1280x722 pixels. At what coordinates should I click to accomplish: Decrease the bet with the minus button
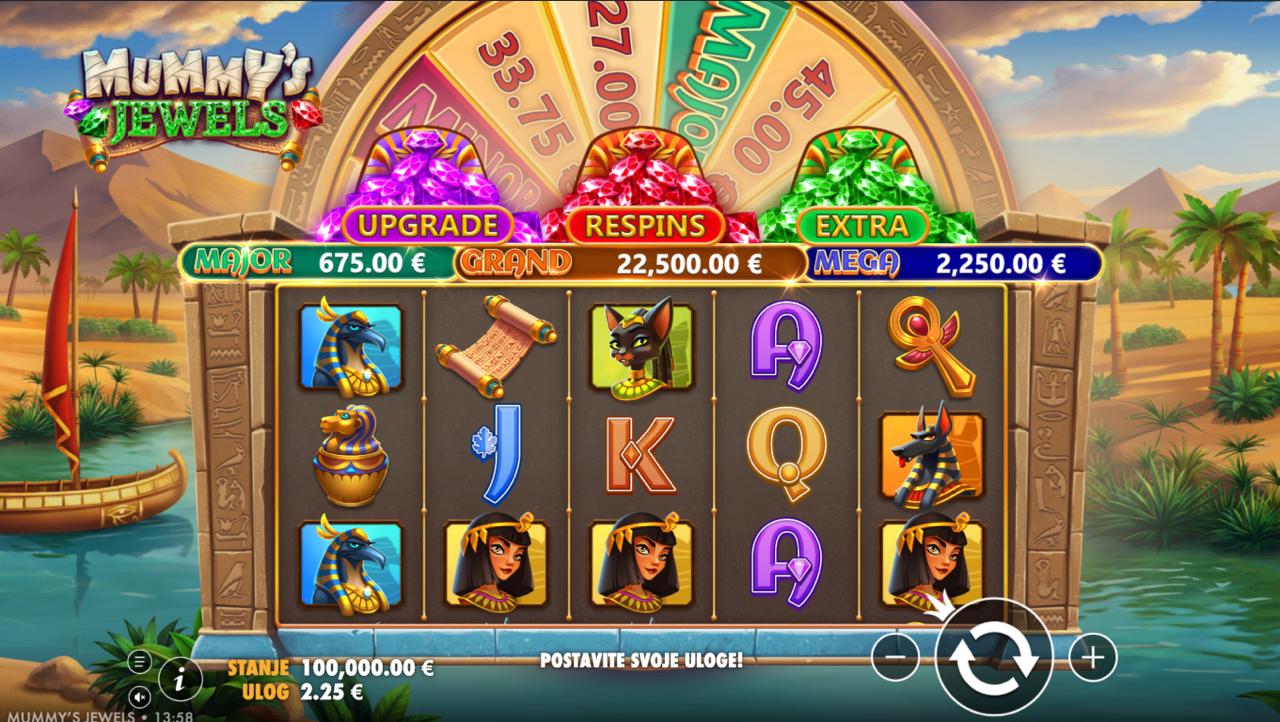pyautogui.click(x=895, y=657)
